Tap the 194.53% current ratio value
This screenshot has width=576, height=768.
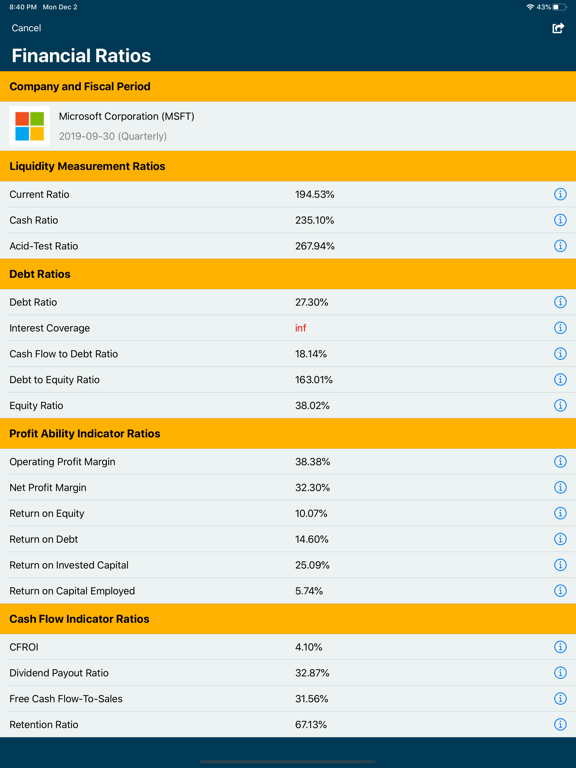coord(314,194)
